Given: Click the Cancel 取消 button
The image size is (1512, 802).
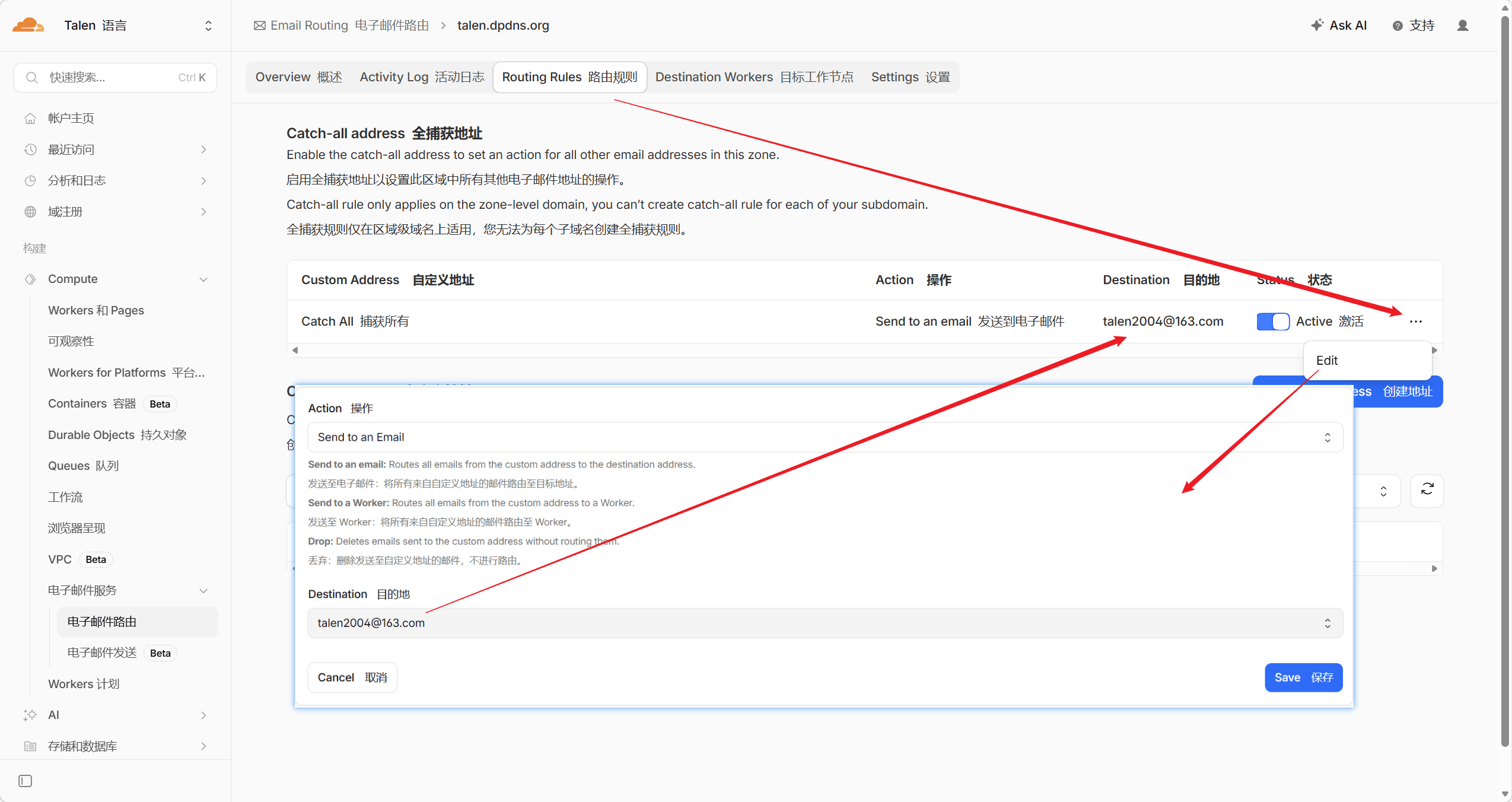Looking at the screenshot, I should [x=352, y=677].
